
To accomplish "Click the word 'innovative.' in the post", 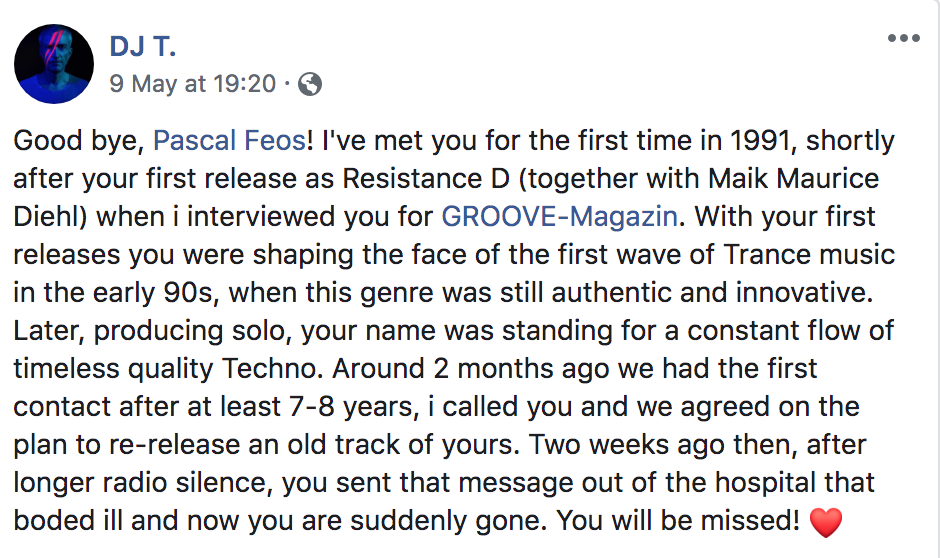I will click(x=804, y=292).
